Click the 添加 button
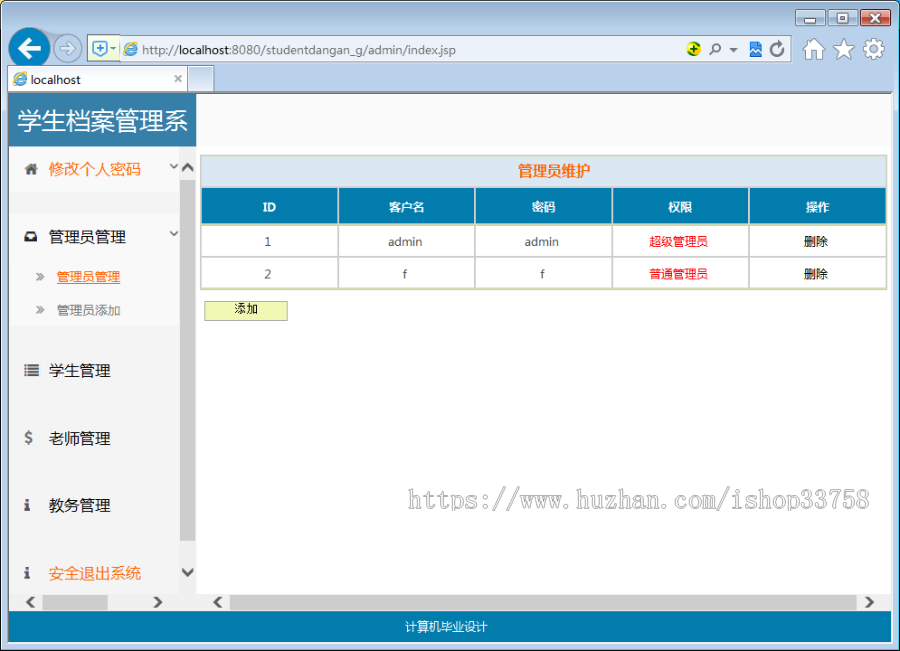 pos(246,311)
